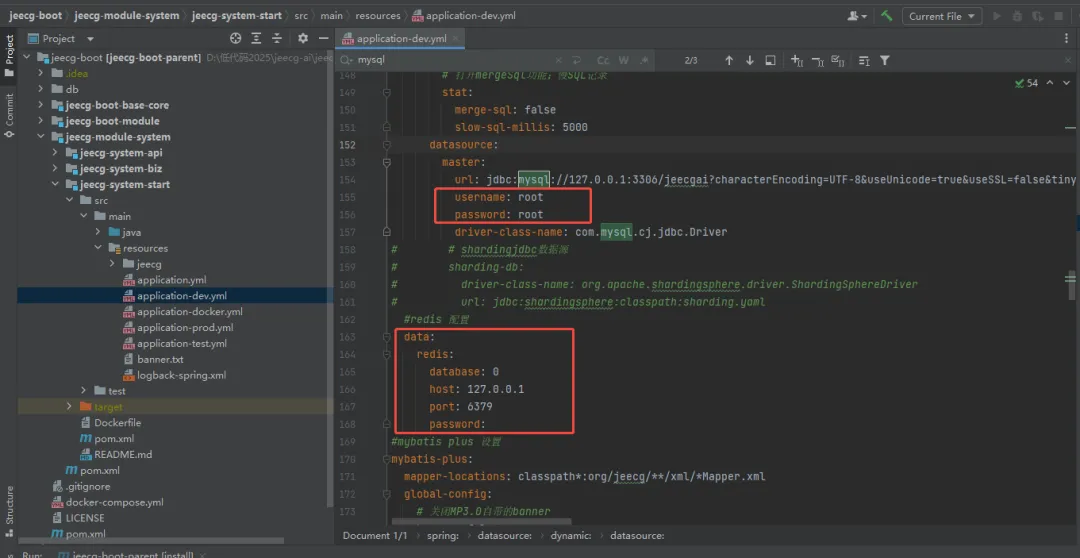The image size is (1080, 558).
Task: Expand the jeecg-system-api module
Action: (55, 152)
